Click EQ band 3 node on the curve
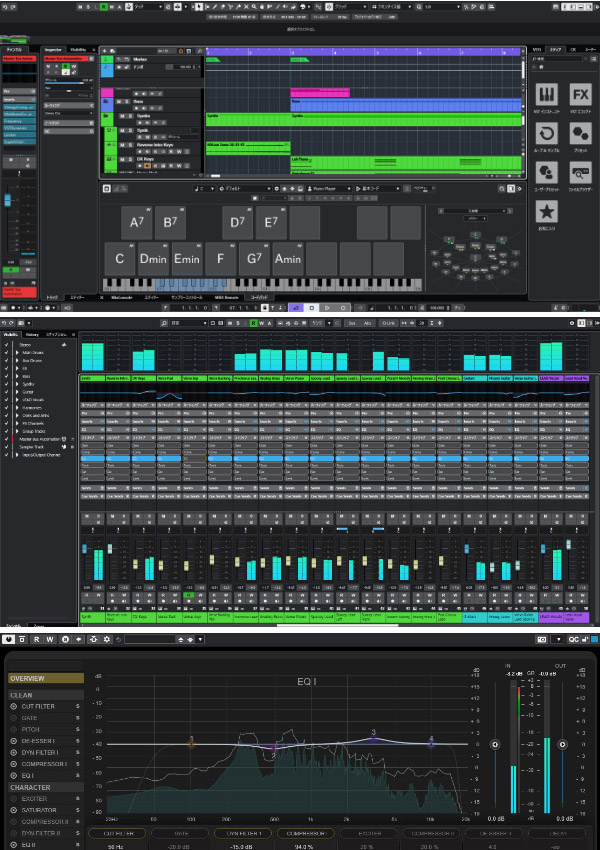This screenshot has height=850, width=600. pos(373,738)
